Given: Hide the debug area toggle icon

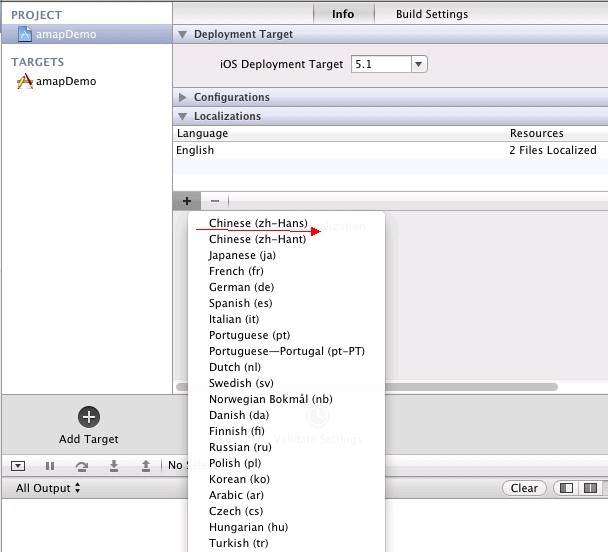Looking at the screenshot, I should (x=18, y=466).
